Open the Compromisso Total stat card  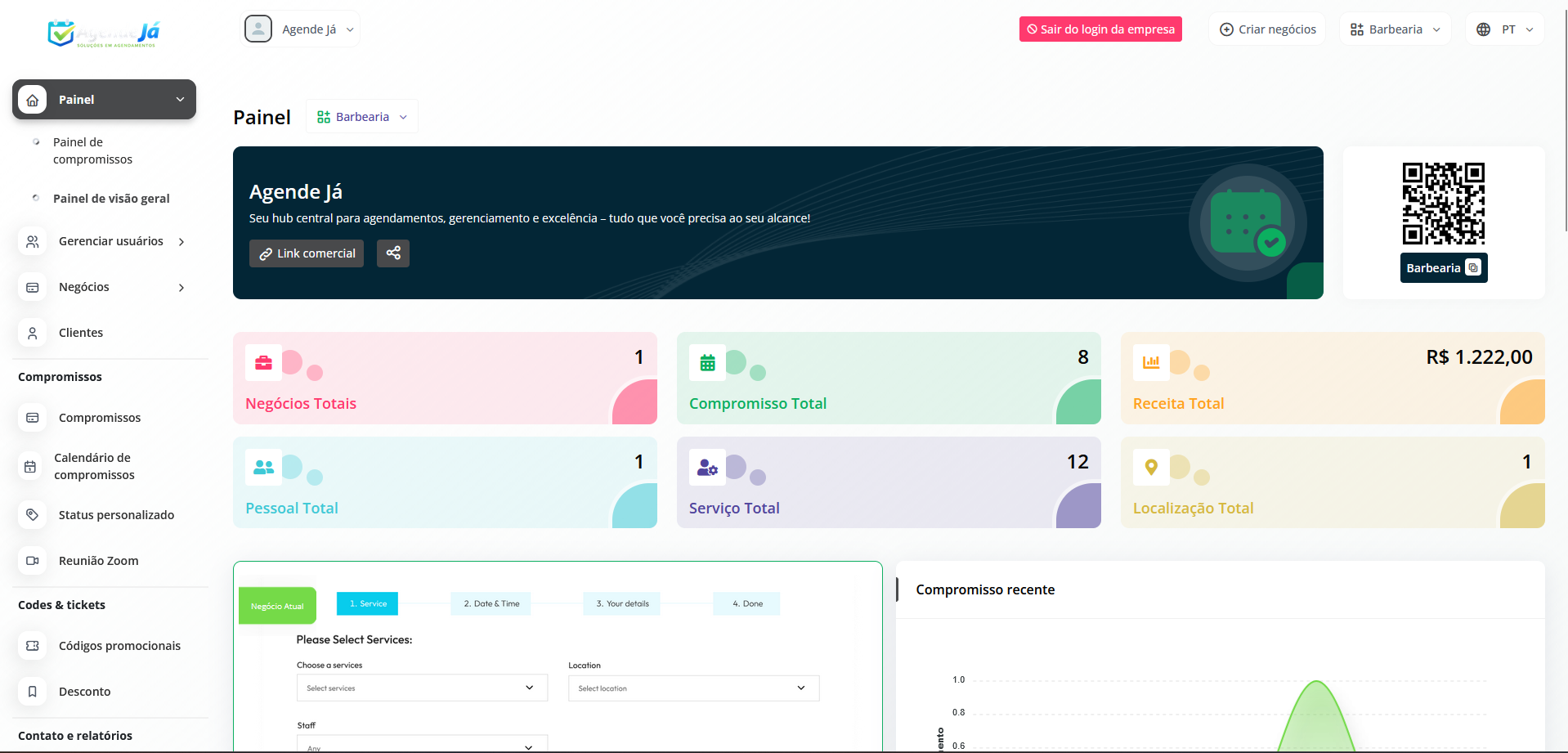(889, 378)
